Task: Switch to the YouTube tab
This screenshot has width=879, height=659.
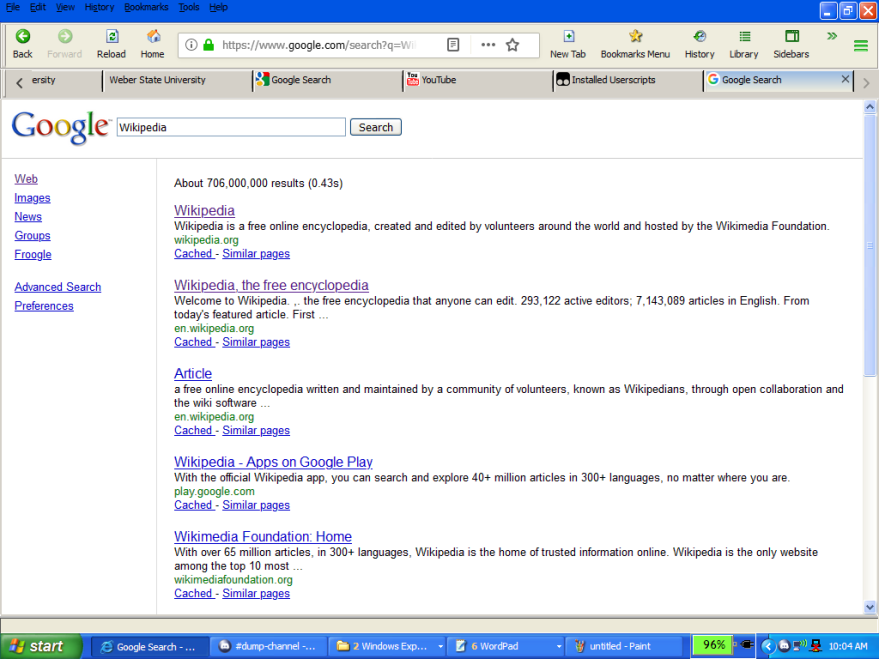Action: click(x=478, y=80)
